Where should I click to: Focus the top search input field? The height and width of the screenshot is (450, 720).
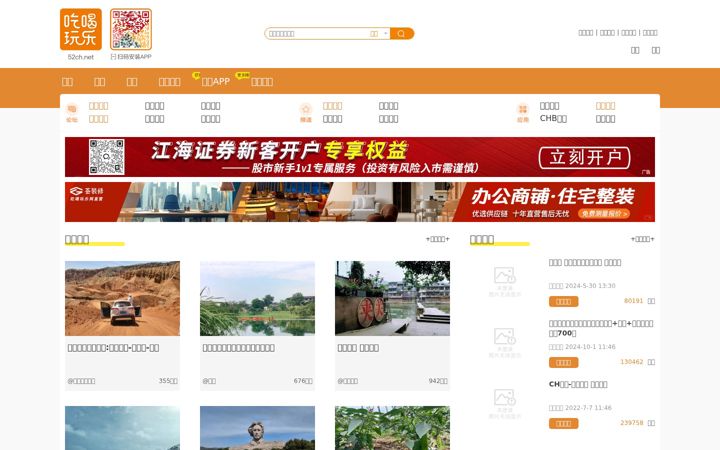pos(317,34)
